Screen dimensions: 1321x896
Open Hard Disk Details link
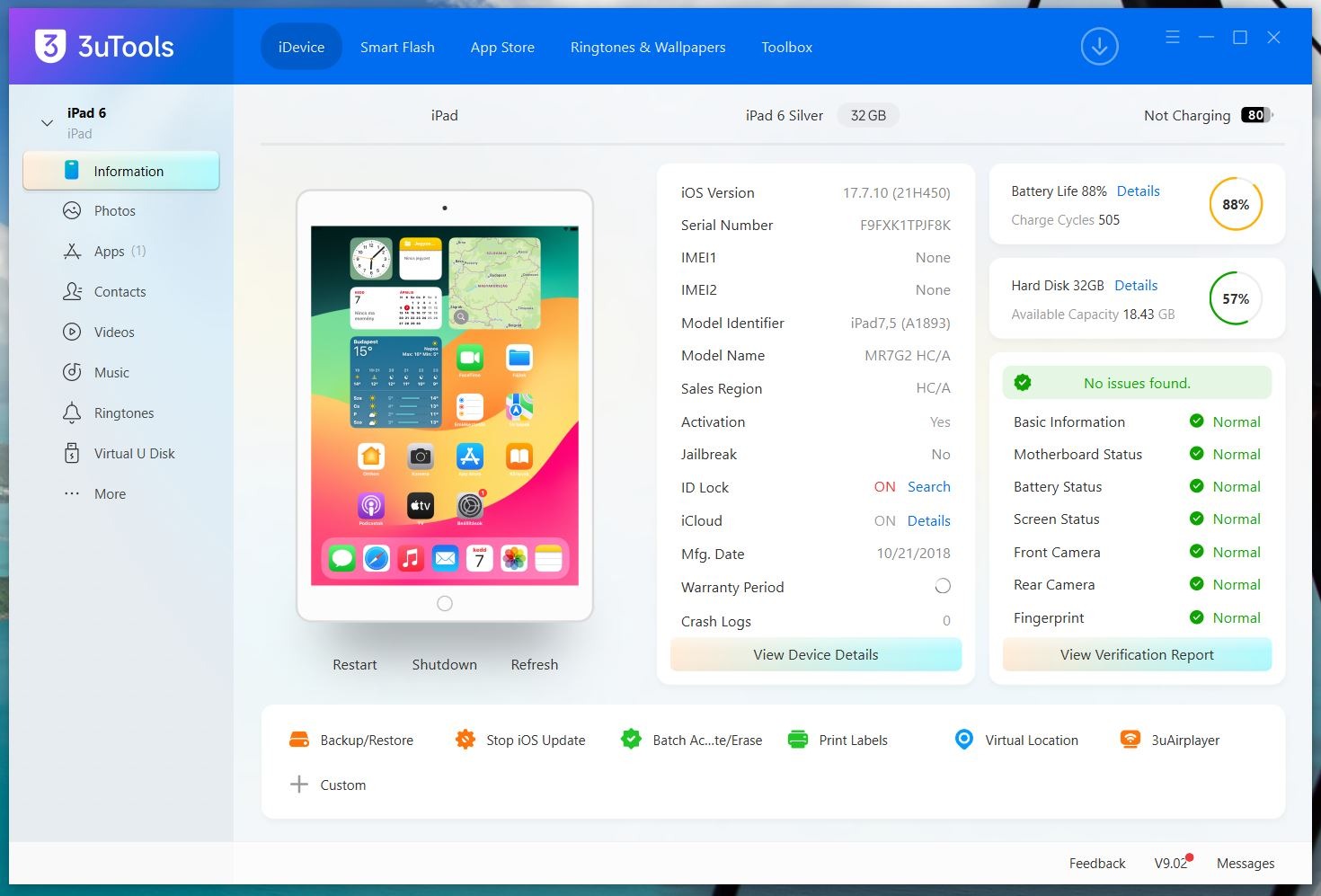1136,286
